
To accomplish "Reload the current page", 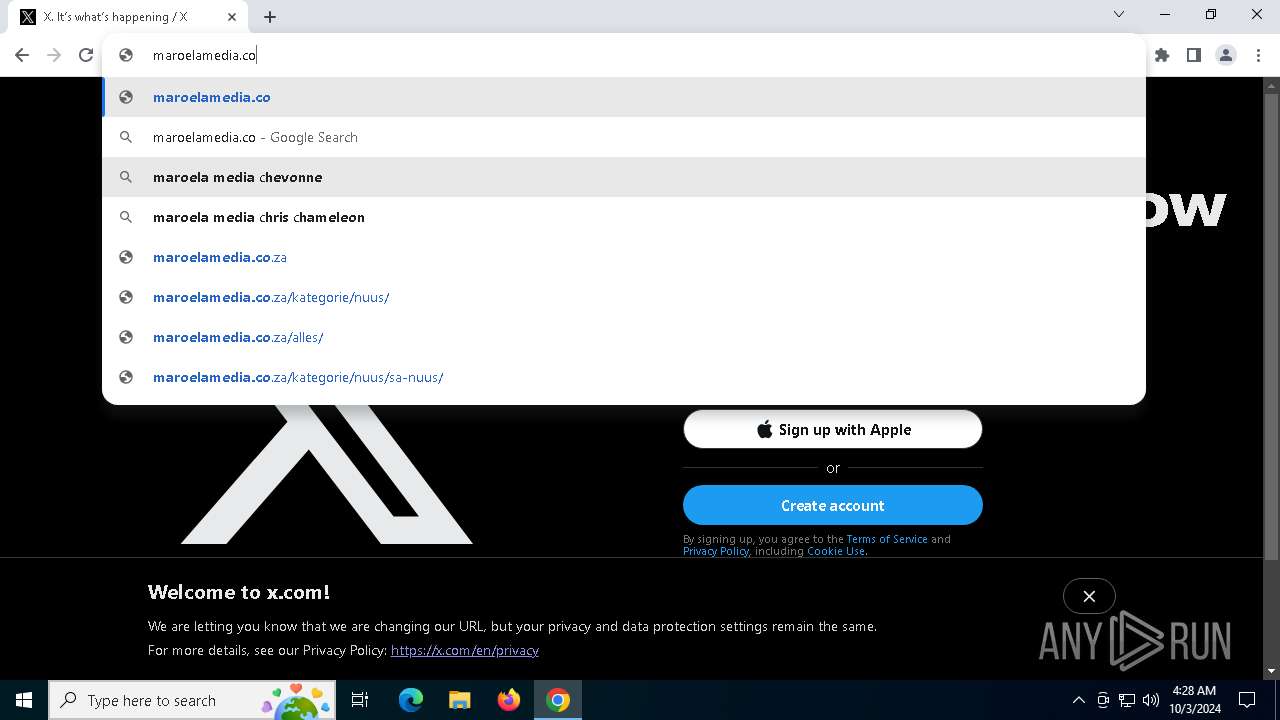I will click(86, 55).
